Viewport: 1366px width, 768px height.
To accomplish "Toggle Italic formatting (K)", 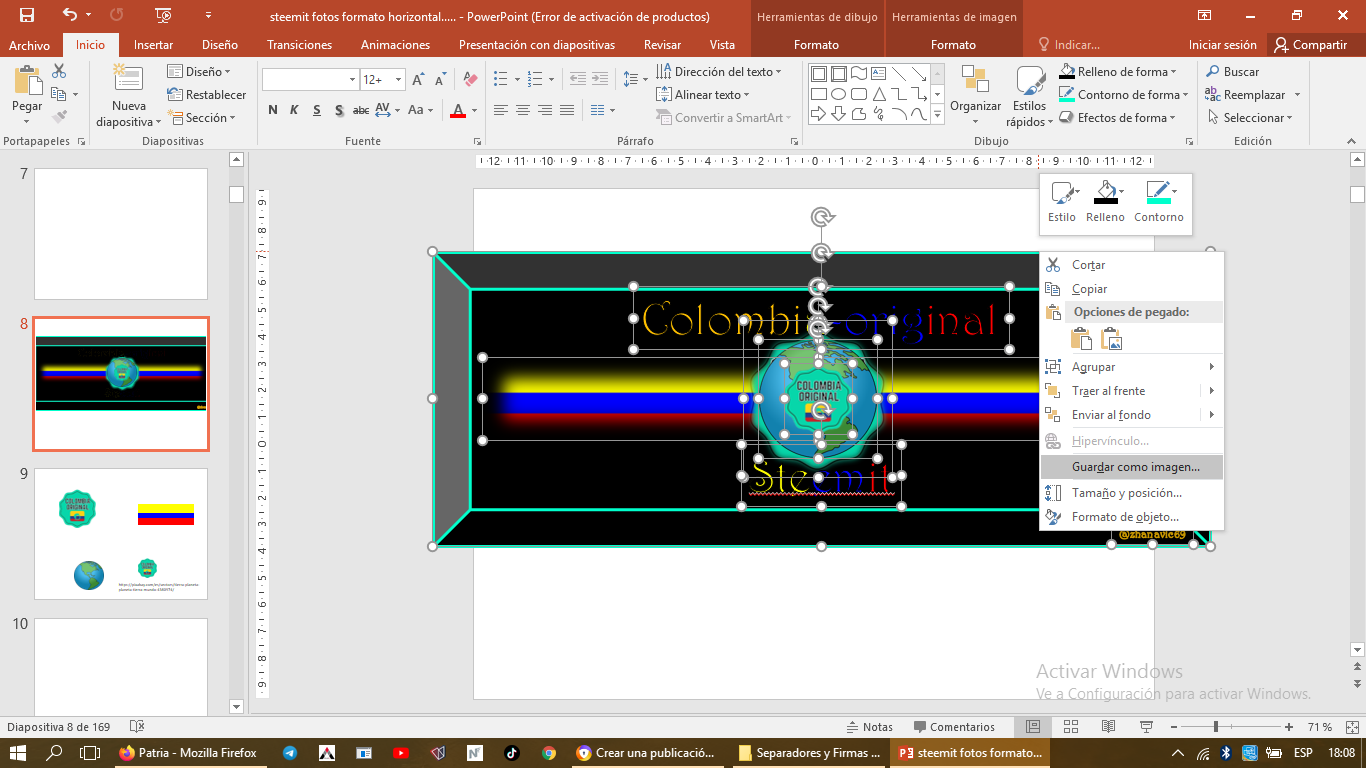I will click(x=295, y=110).
